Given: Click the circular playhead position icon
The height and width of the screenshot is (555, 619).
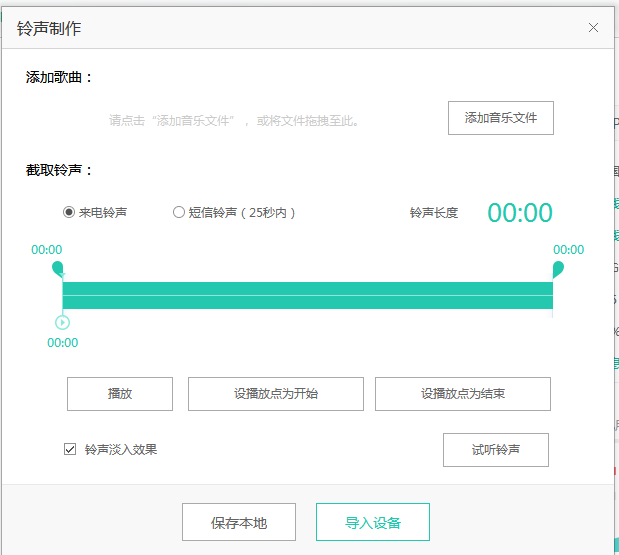Looking at the screenshot, I should (x=62, y=322).
